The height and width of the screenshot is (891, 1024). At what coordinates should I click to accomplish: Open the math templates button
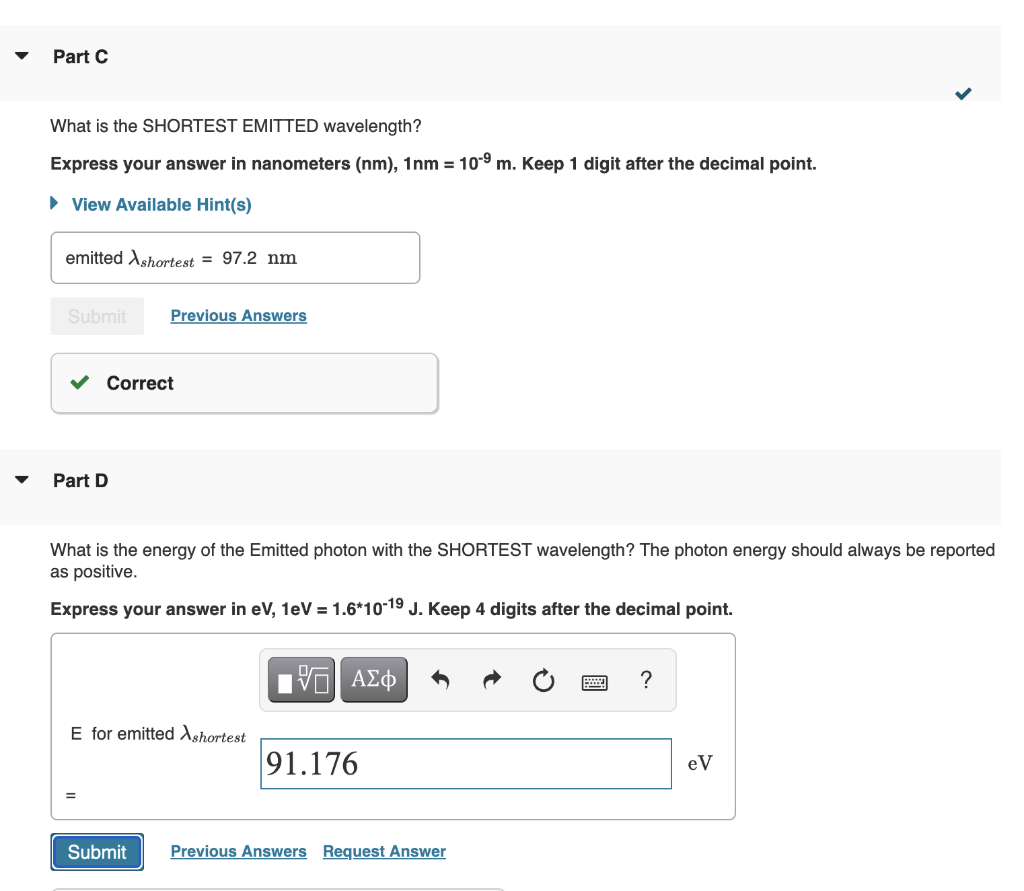(x=301, y=680)
